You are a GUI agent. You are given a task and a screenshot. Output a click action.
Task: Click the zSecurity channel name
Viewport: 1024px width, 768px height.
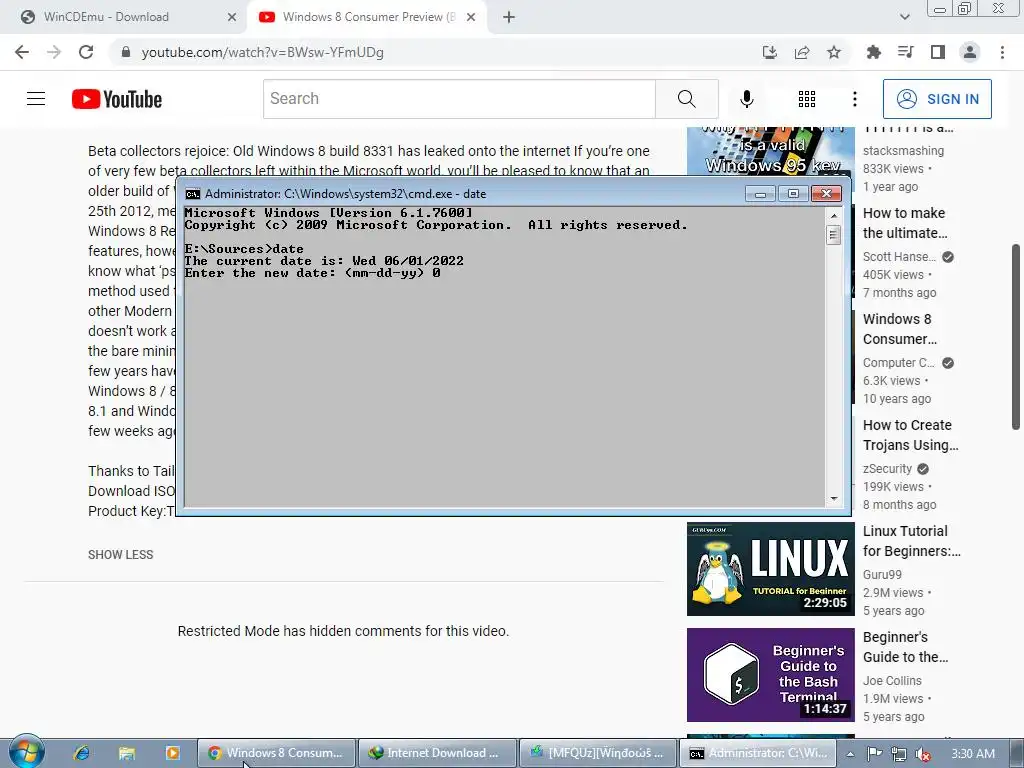[888, 468]
